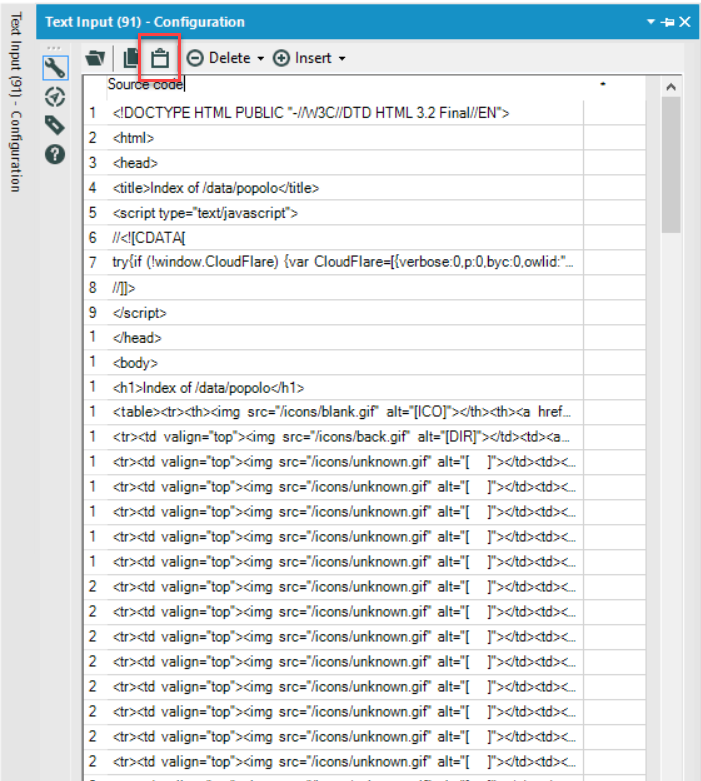Select the </head> cell
This screenshot has height=781, width=701.
[x=345, y=338]
